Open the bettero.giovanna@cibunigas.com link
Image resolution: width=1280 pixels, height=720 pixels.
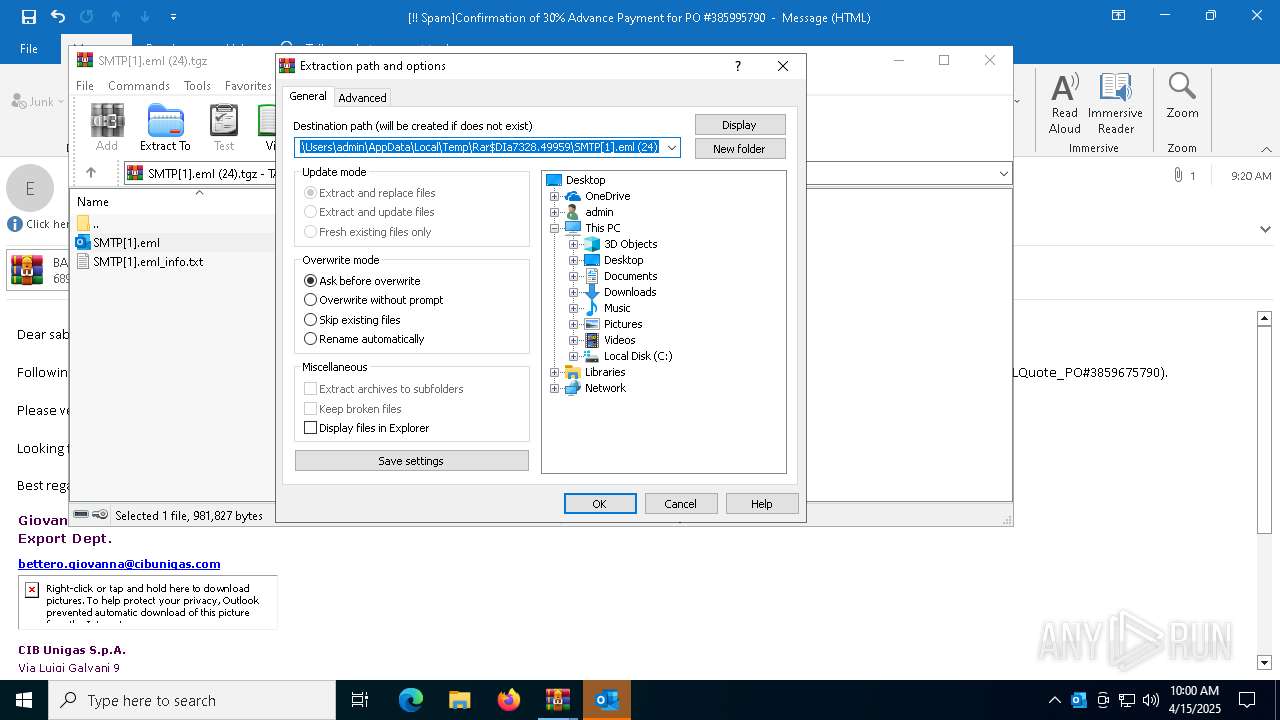(119, 564)
